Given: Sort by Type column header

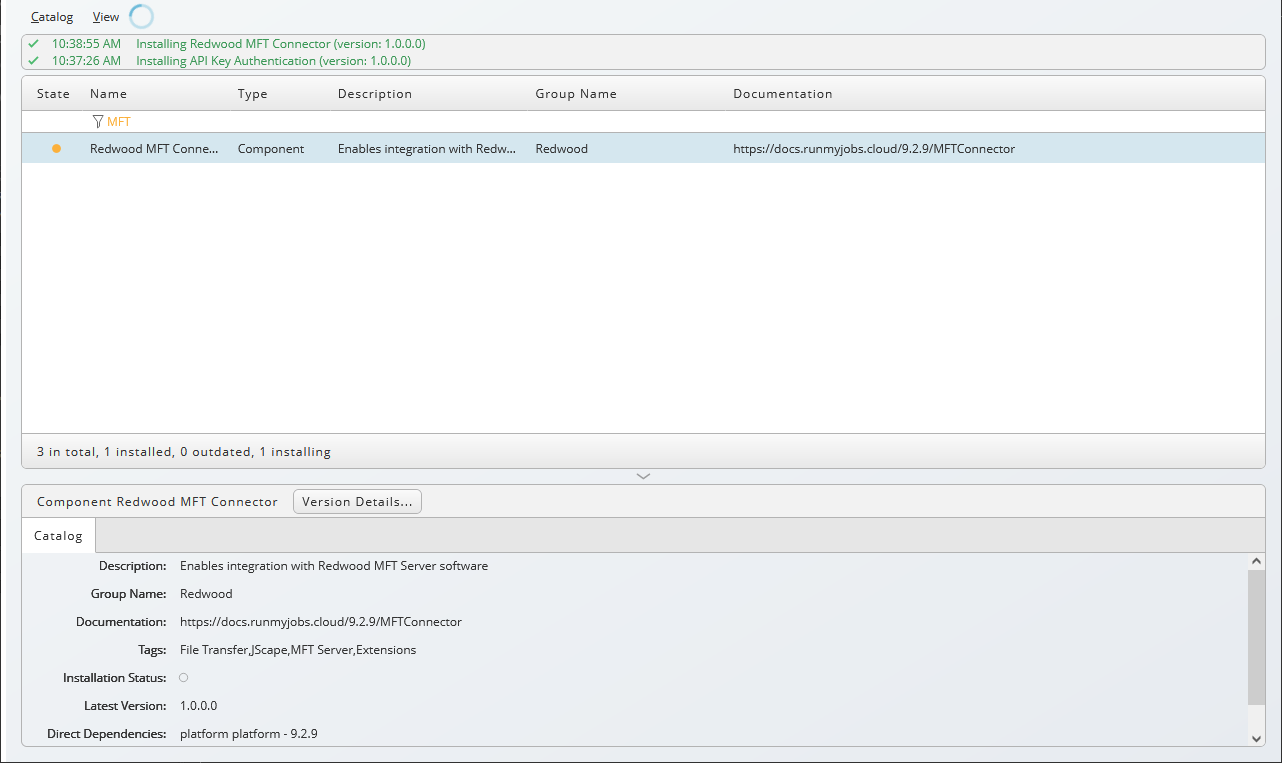Looking at the screenshot, I should click(253, 94).
